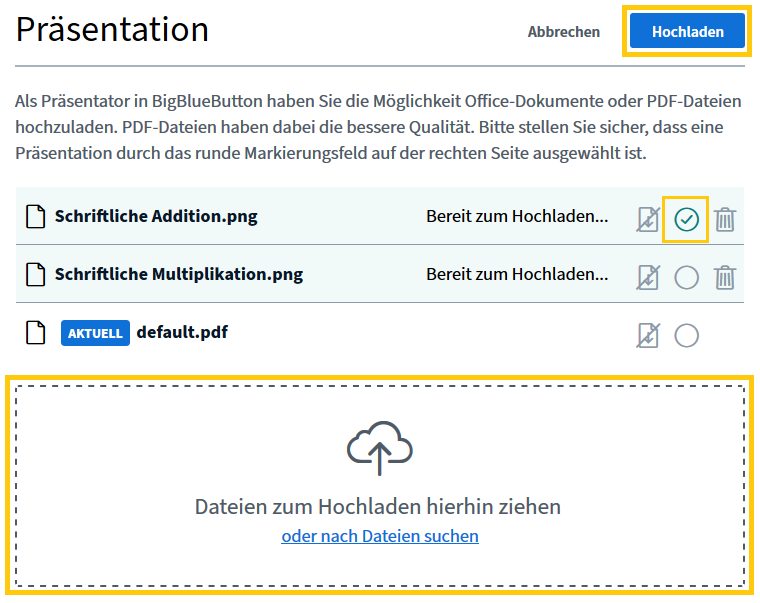
Task: Click the file icon beside Schriftliche Multiplikation.png
Action: 35,274
